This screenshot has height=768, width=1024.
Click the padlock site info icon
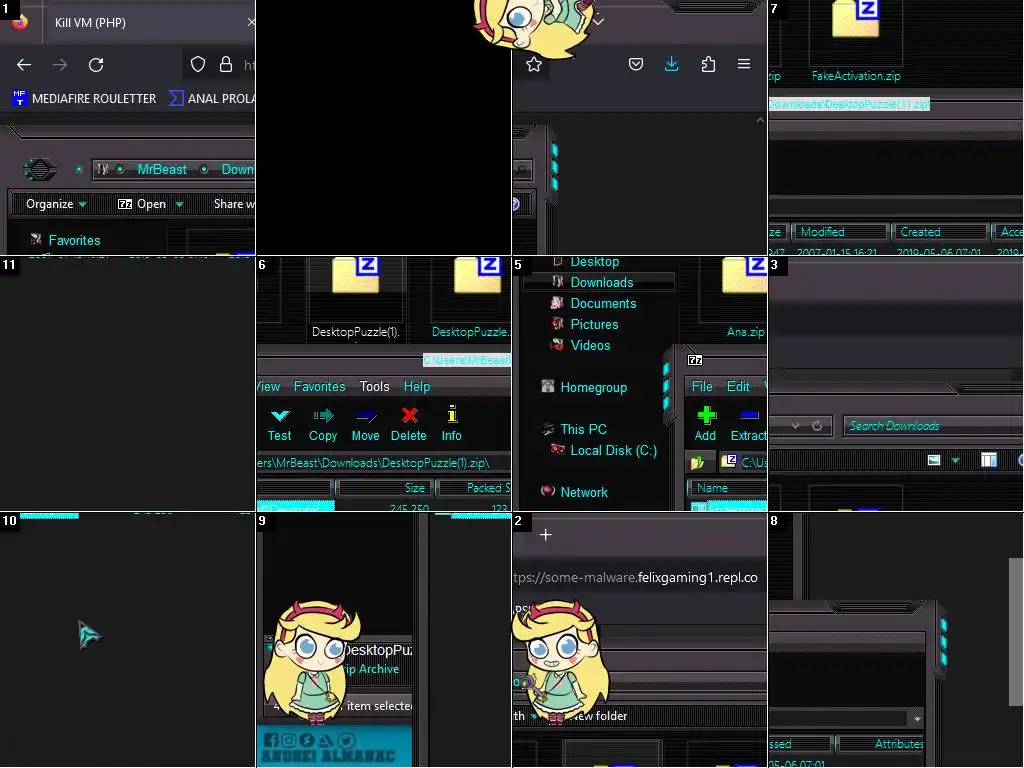(x=226, y=64)
